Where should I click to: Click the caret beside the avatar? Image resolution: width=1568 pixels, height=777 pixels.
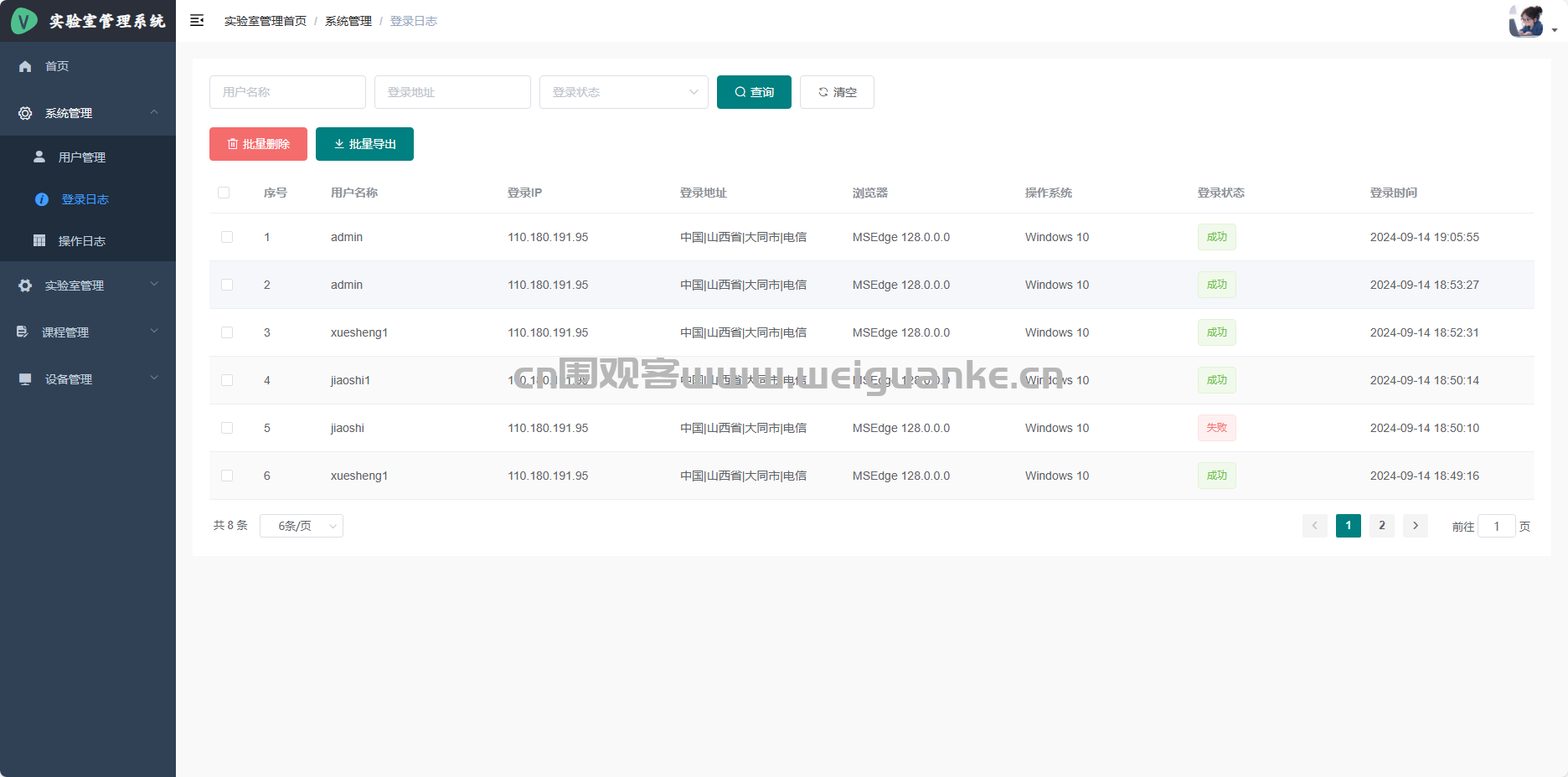[x=1555, y=30]
